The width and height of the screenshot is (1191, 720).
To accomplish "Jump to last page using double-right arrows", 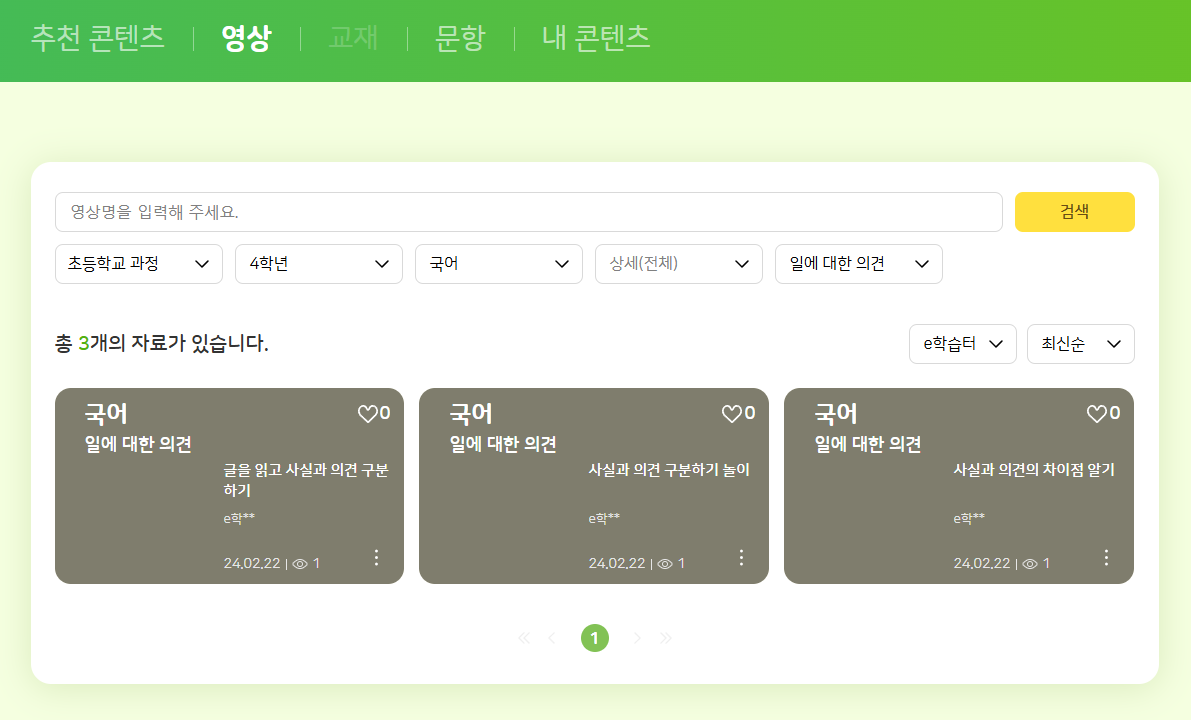I will (x=666, y=638).
